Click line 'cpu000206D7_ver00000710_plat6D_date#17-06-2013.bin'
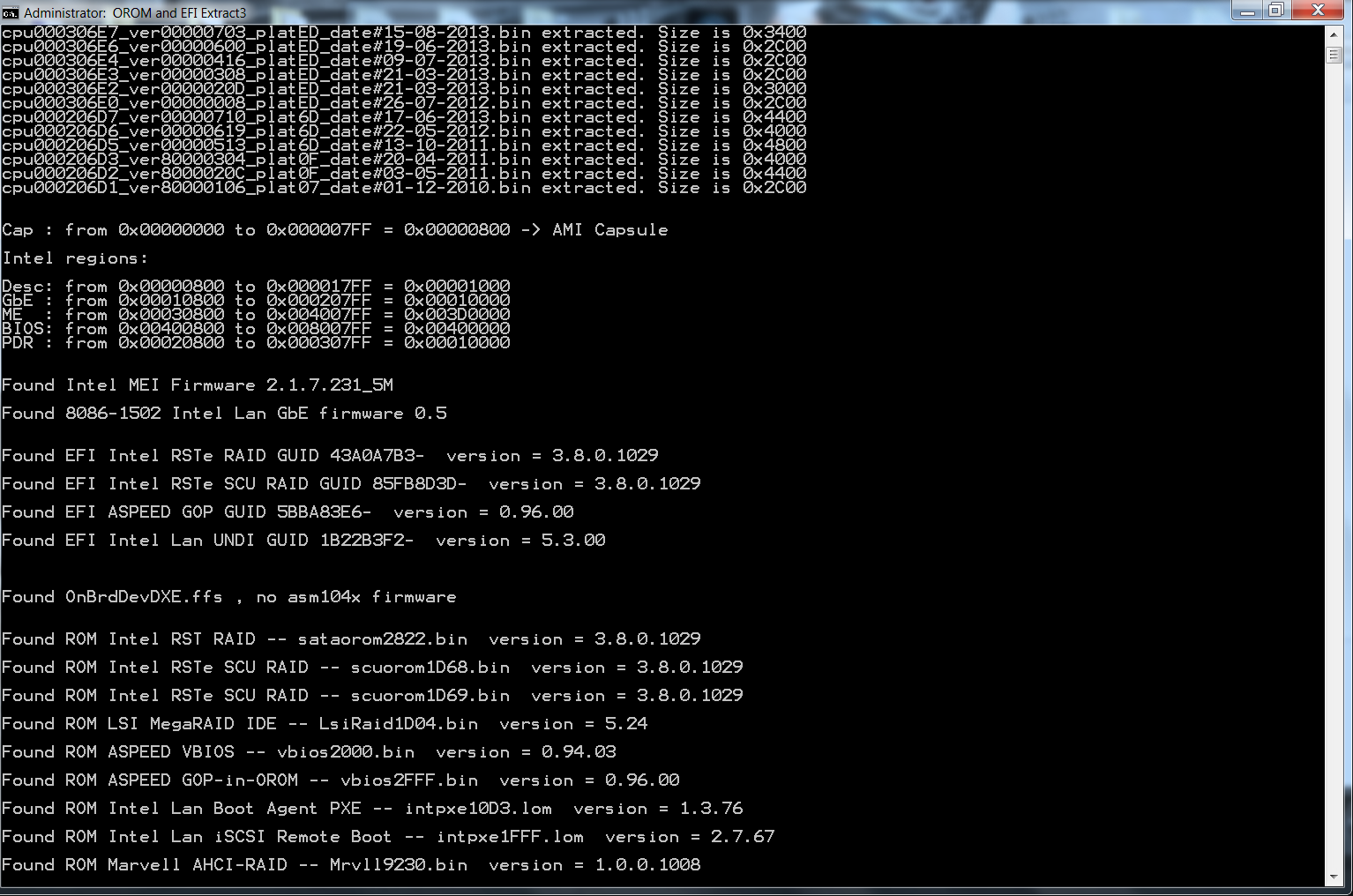 coord(404,117)
